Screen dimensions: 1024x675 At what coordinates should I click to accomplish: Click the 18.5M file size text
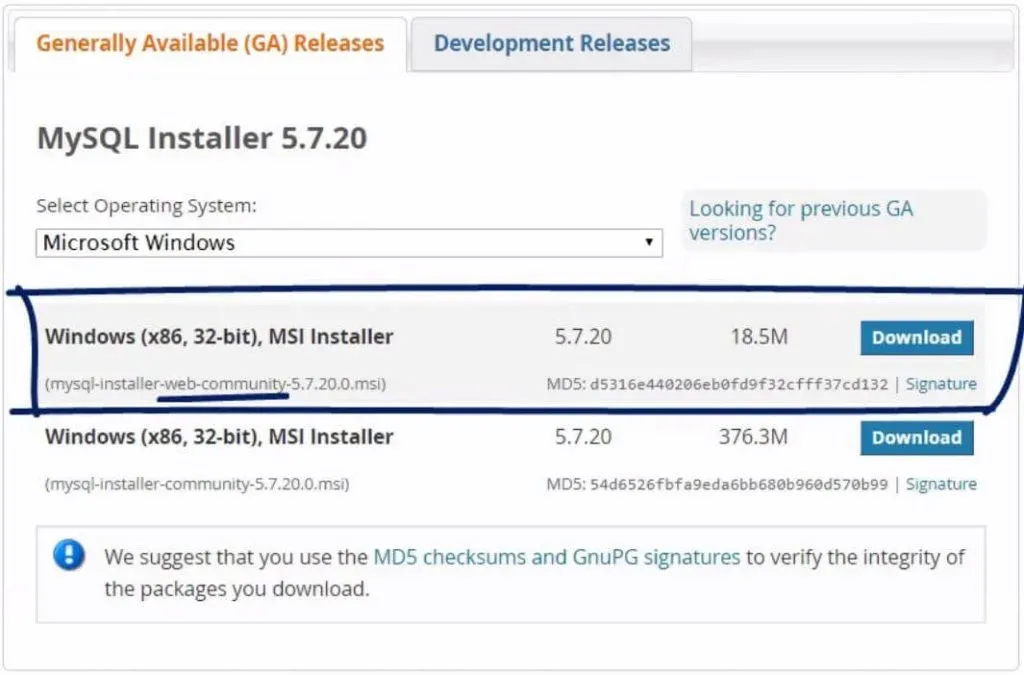pos(759,338)
